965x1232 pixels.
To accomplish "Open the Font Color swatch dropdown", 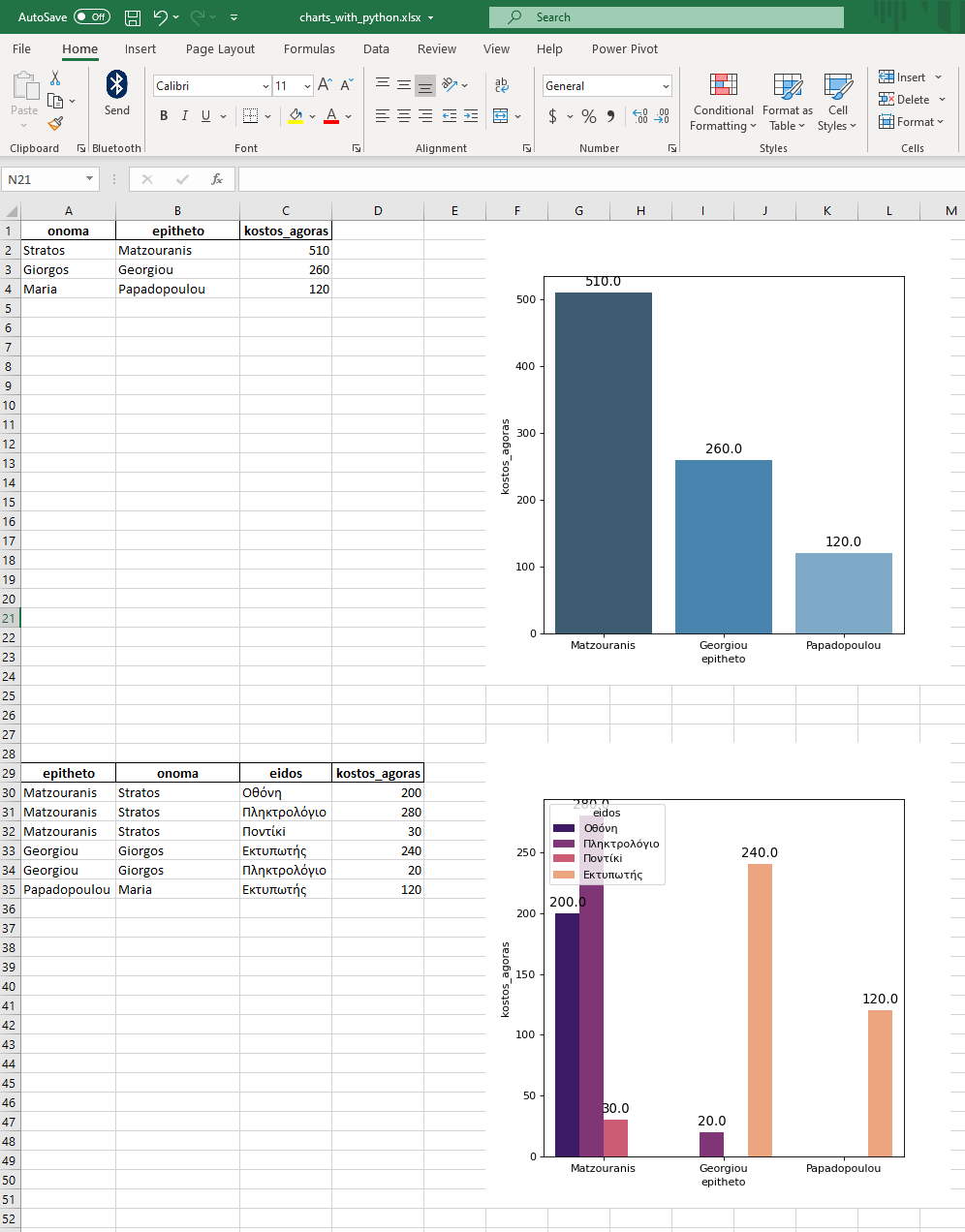I will click(347, 116).
